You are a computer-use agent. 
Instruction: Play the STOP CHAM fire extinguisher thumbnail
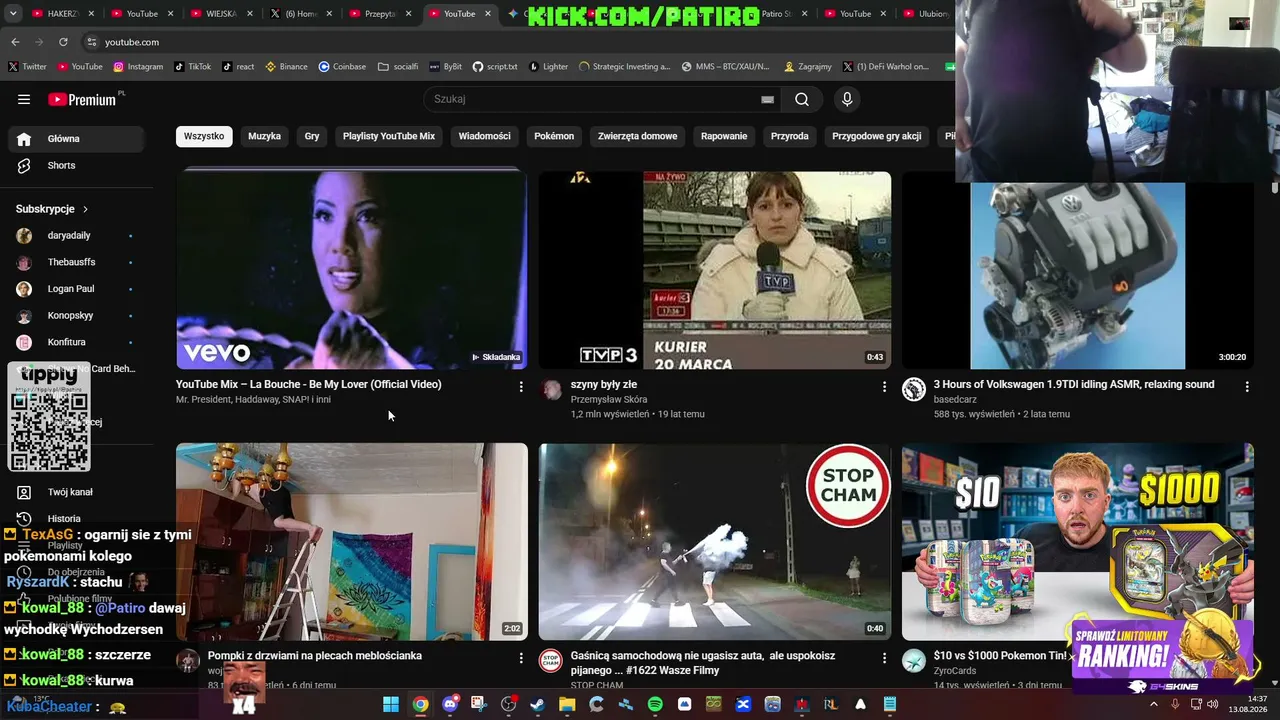(x=715, y=542)
